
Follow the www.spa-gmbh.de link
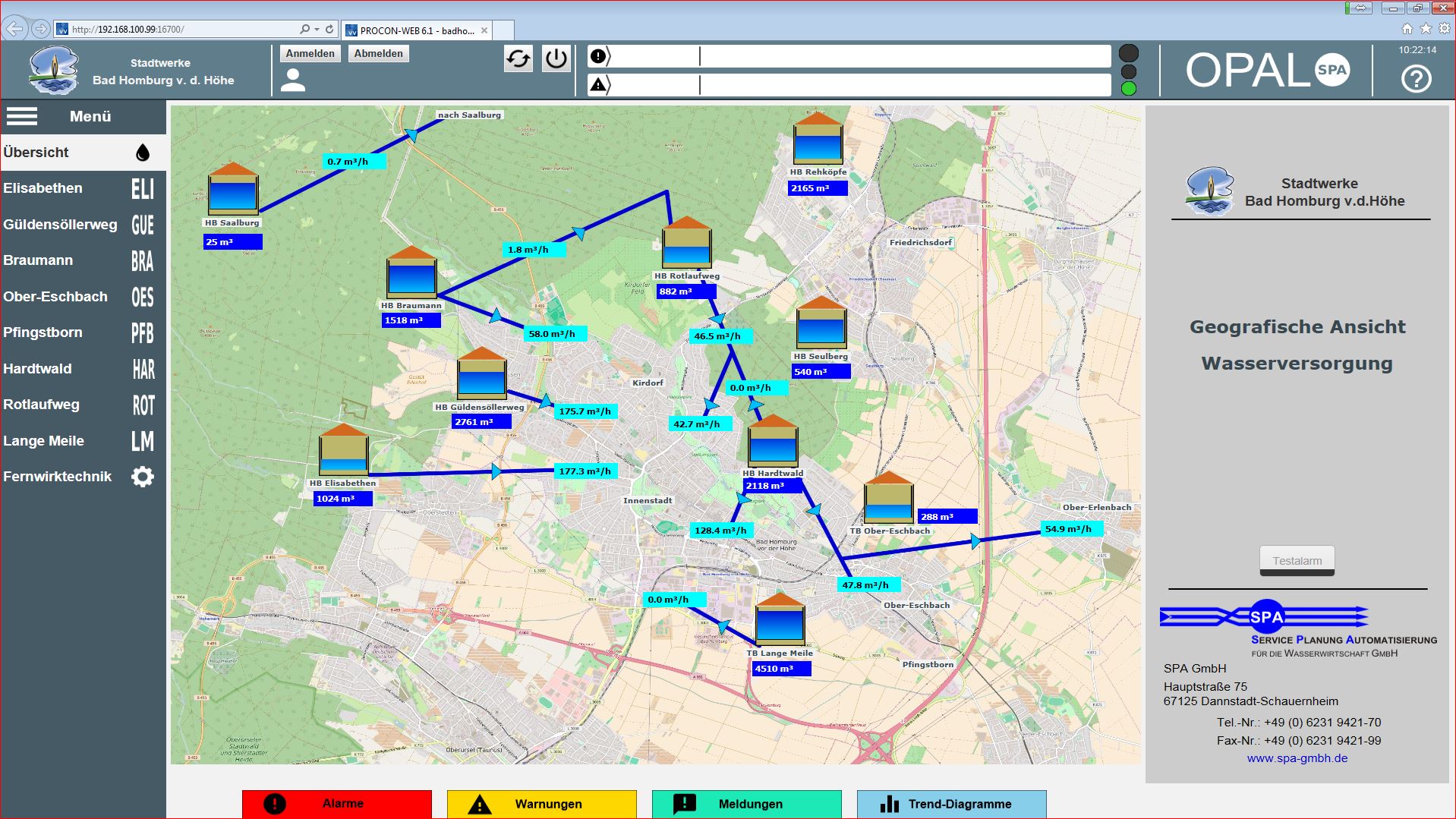coord(1297,758)
